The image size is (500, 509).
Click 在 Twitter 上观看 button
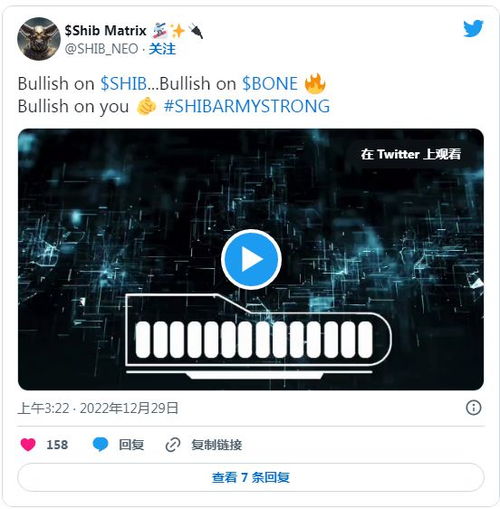(410, 154)
